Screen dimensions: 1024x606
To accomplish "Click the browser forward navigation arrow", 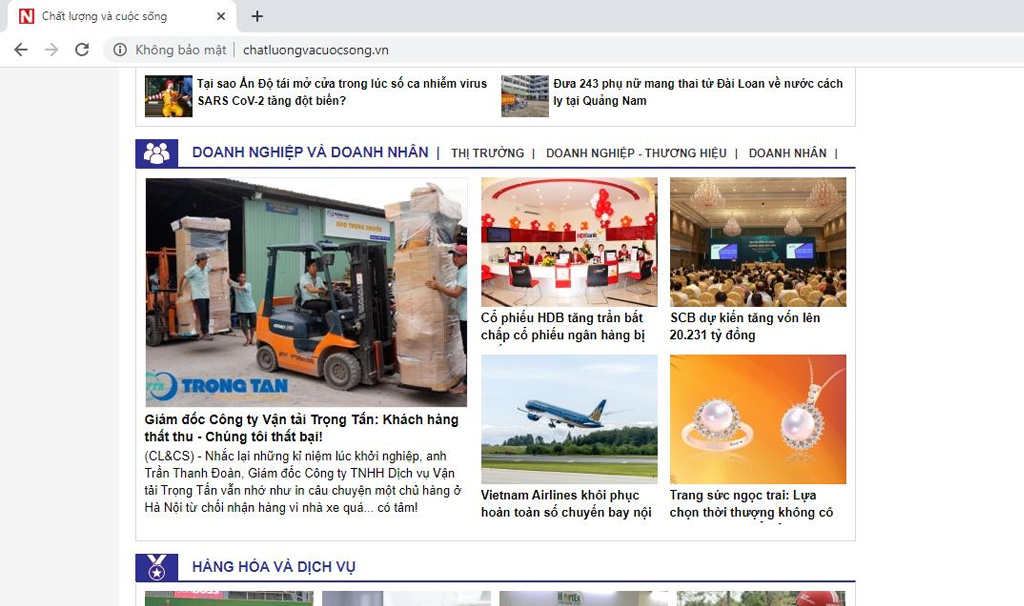I will click(51, 48).
